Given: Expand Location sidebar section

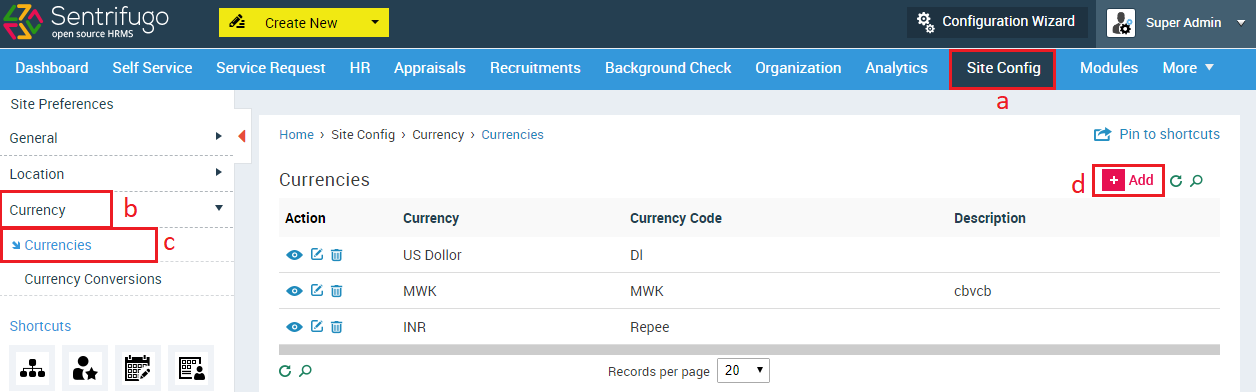Looking at the screenshot, I should tap(116, 174).
